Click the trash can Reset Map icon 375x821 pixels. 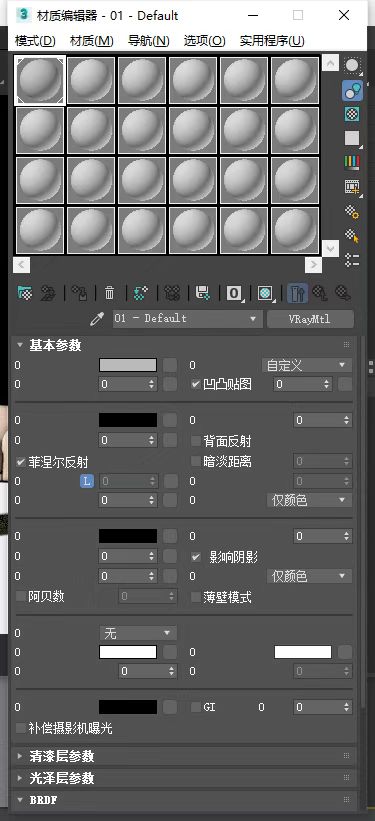(109, 293)
